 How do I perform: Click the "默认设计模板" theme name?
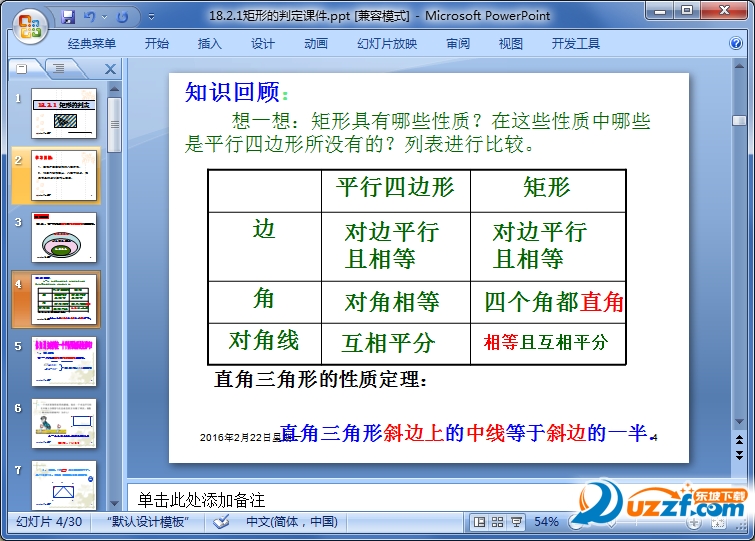click(x=148, y=522)
